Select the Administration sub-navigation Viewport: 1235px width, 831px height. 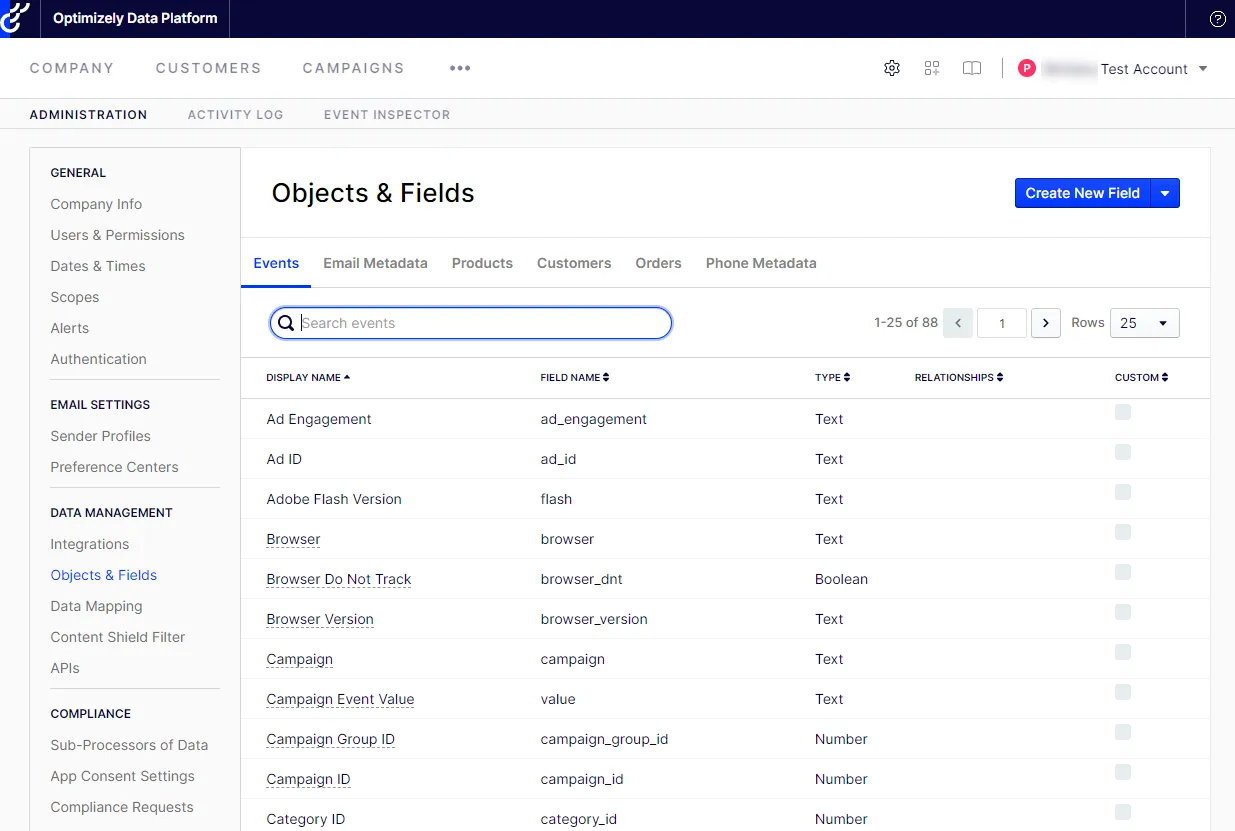(x=88, y=114)
